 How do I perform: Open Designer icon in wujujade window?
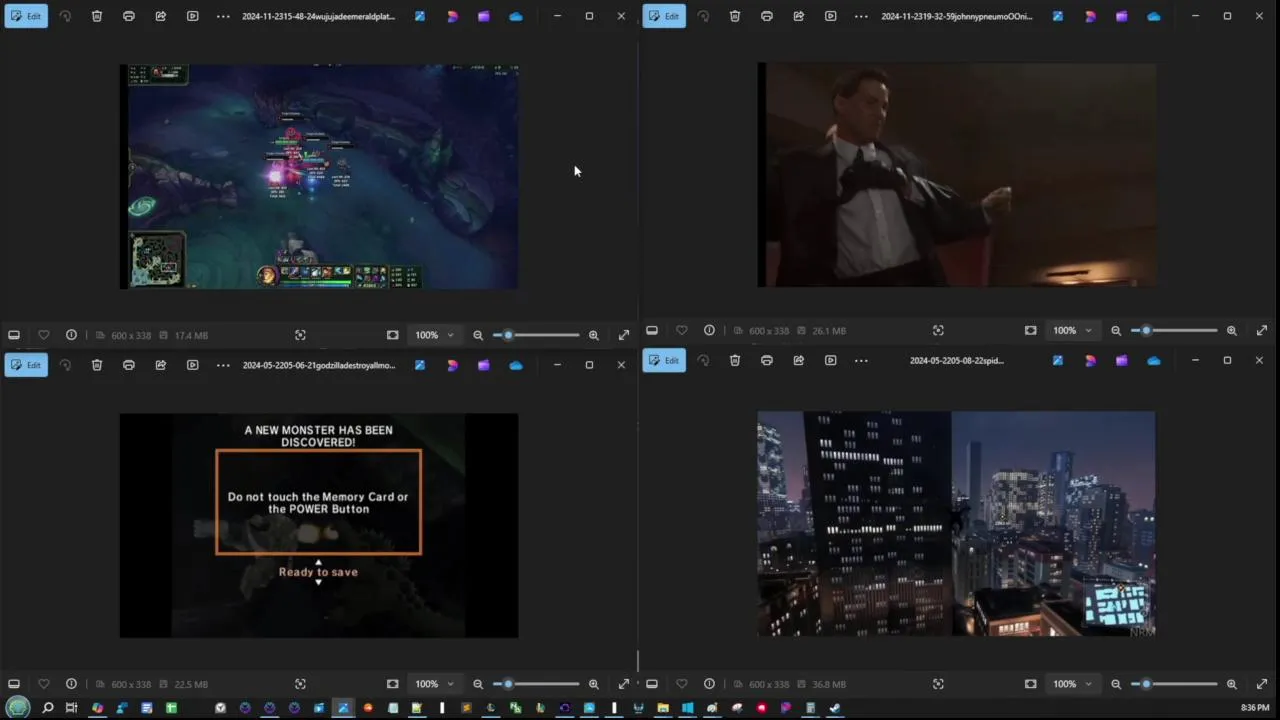[452, 16]
